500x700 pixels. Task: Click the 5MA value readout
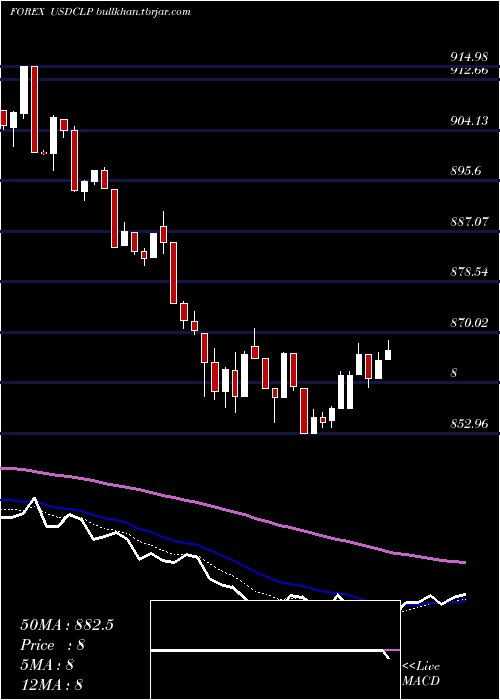point(47,665)
